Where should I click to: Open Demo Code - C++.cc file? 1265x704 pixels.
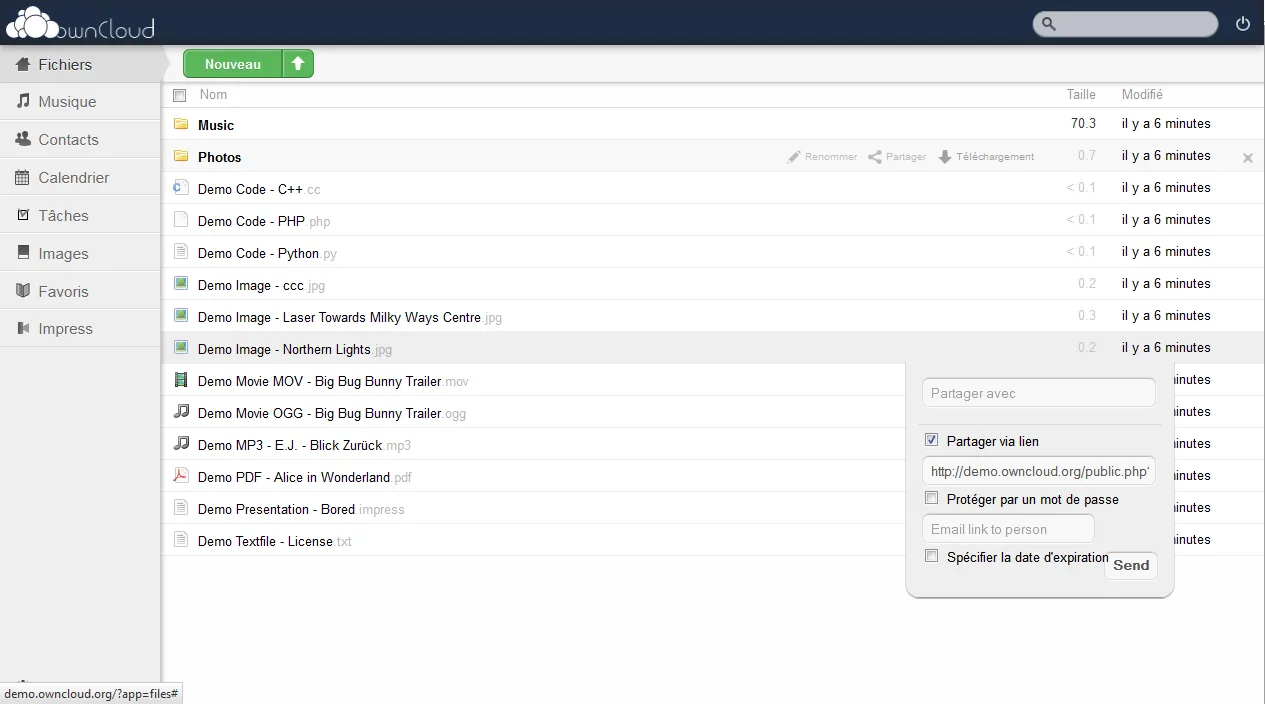(259, 189)
